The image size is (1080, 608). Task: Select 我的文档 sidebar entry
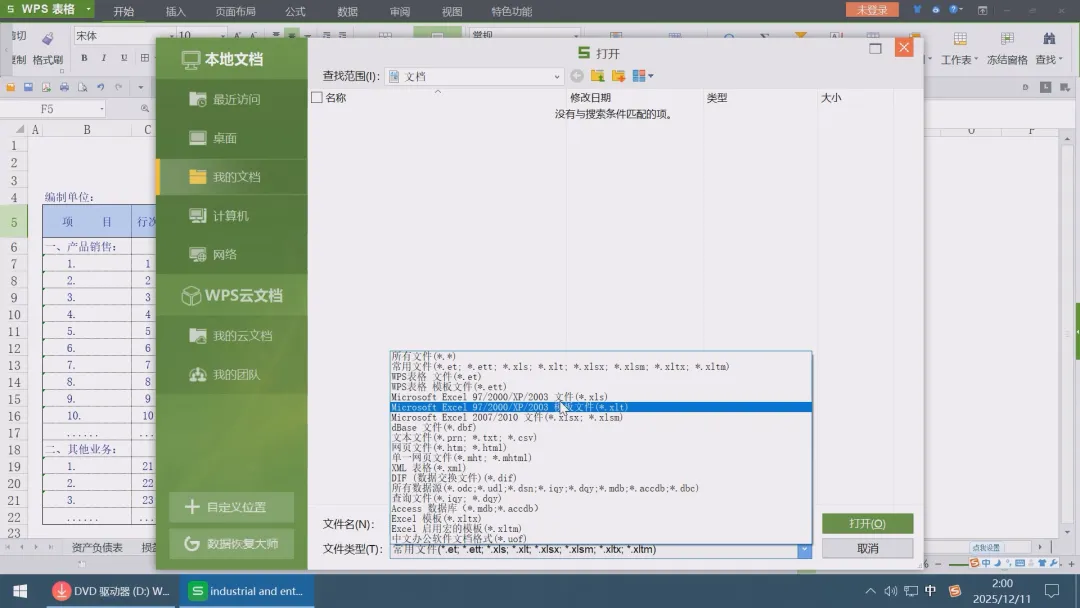[231, 177]
